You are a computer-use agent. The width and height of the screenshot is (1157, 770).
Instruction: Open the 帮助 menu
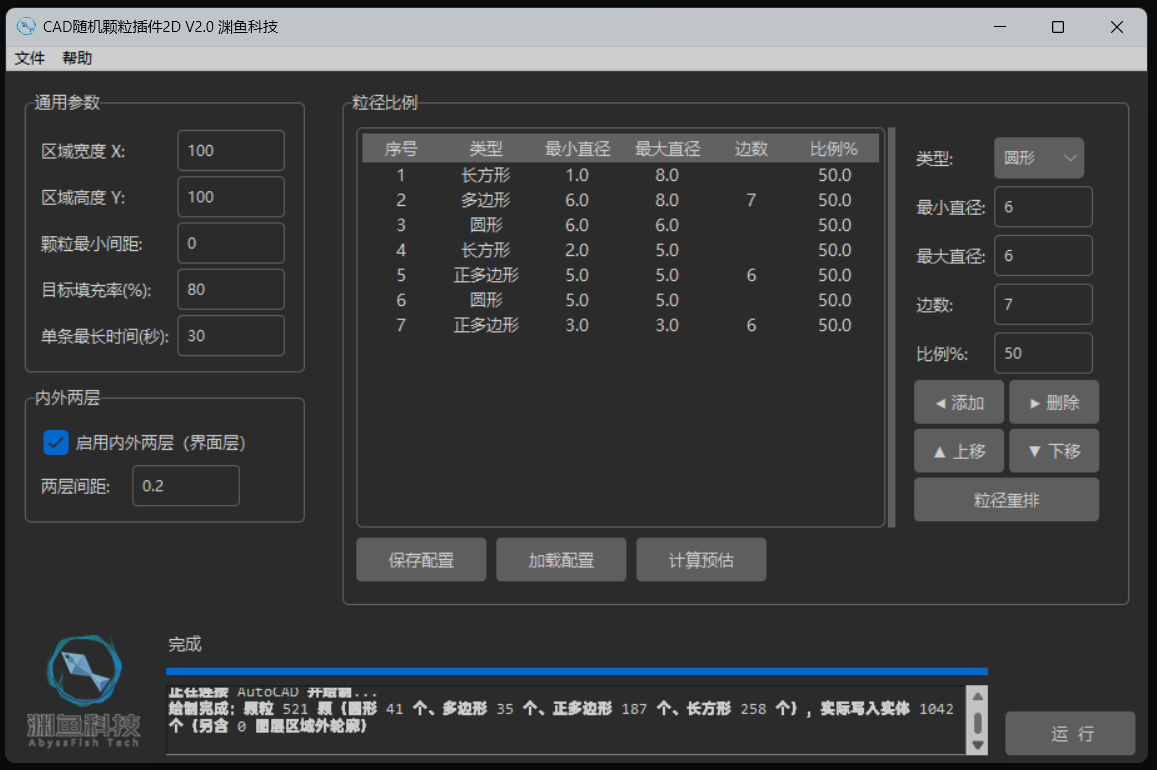(x=77, y=58)
